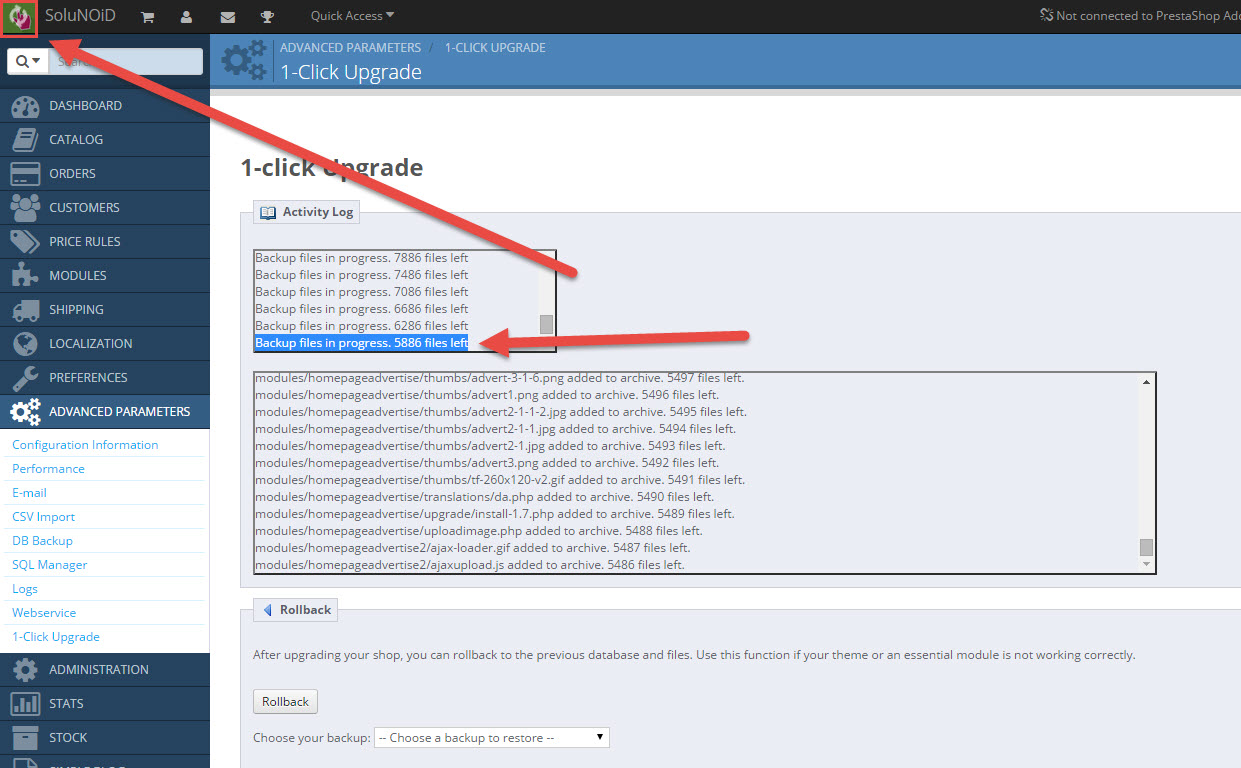This screenshot has height=768, width=1241.
Task: Click the shop logo icon
Action: [x=19, y=17]
